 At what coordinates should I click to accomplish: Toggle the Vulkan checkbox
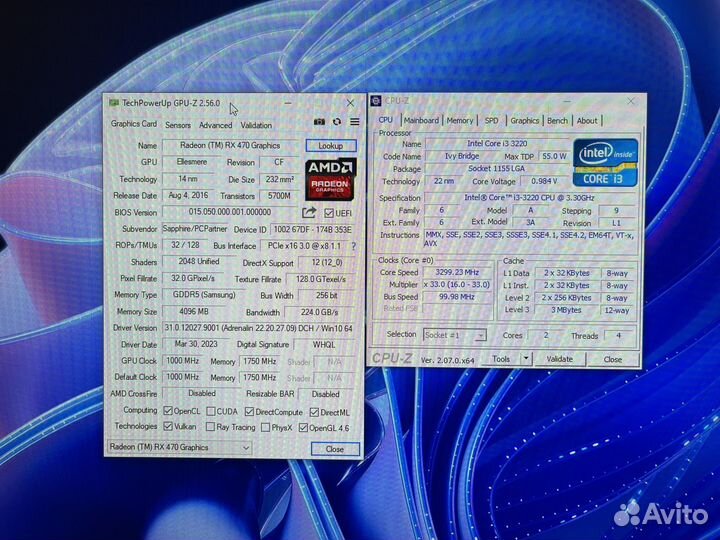point(168,426)
